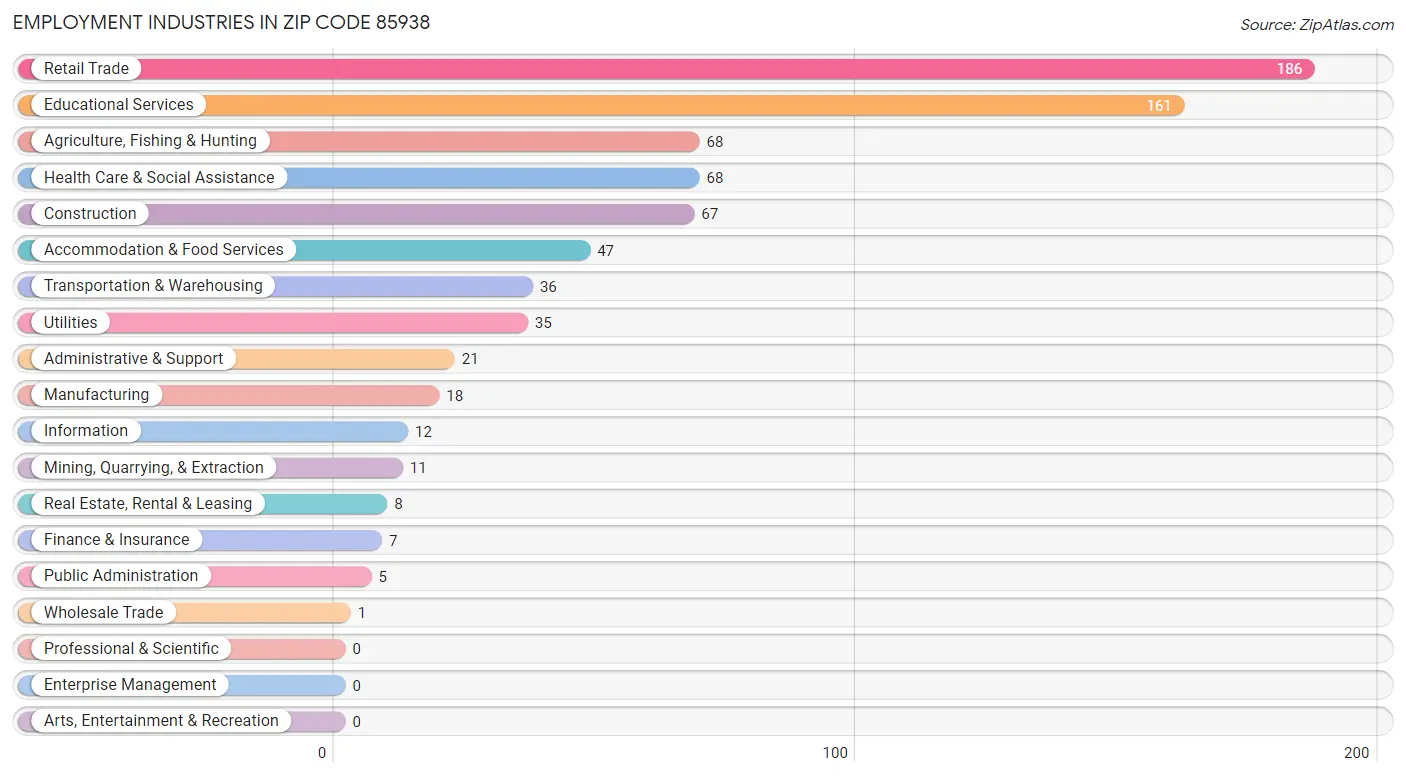The image size is (1406, 776).
Task: Click the value 47 beside Accommodation bar
Action: click(605, 250)
